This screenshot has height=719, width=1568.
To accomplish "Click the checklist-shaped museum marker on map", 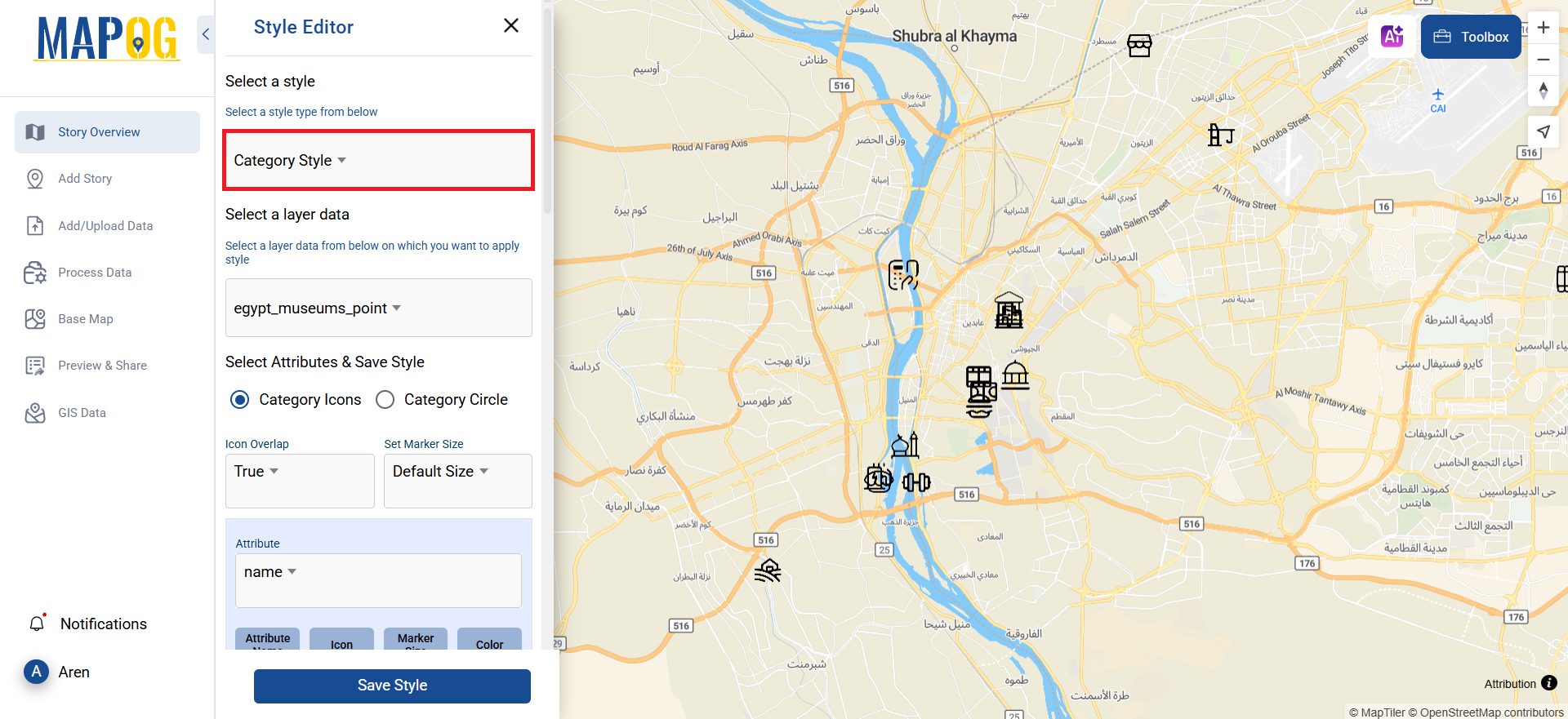I will click(903, 275).
